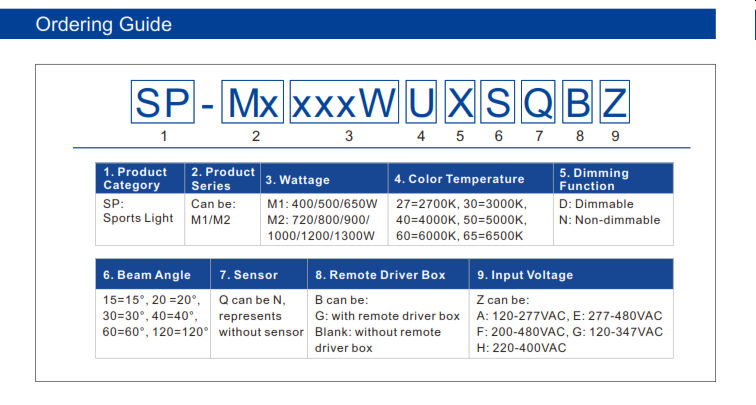This screenshot has height=405, width=756.
Task: Click number '8' under the B box
Action: pos(580,136)
